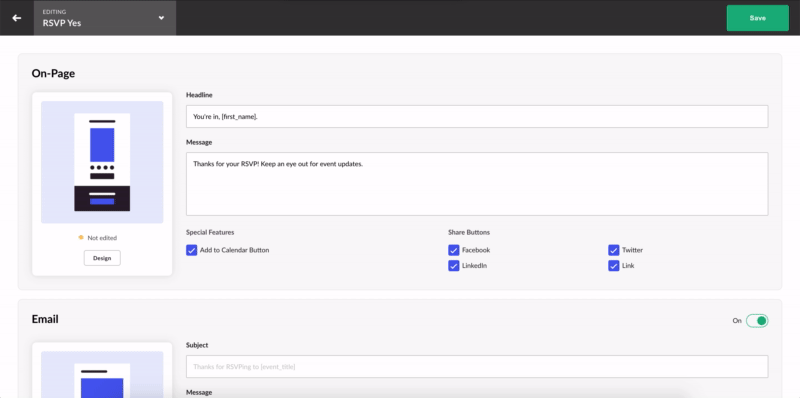Uncheck the Facebook share checkbox
This screenshot has width=800, height=398.
click(454, 250)
